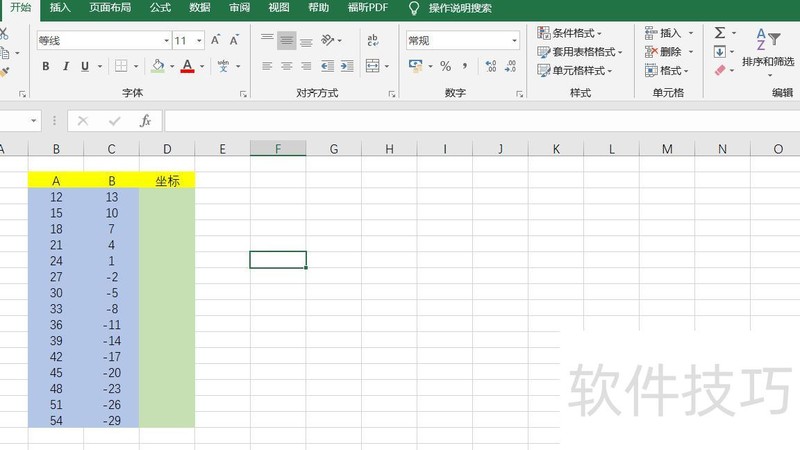This screenshot has height=450, width=800.
Task: Switch to the 页面布局 tab
Action: pyautogui.click(x=110, y=8)
